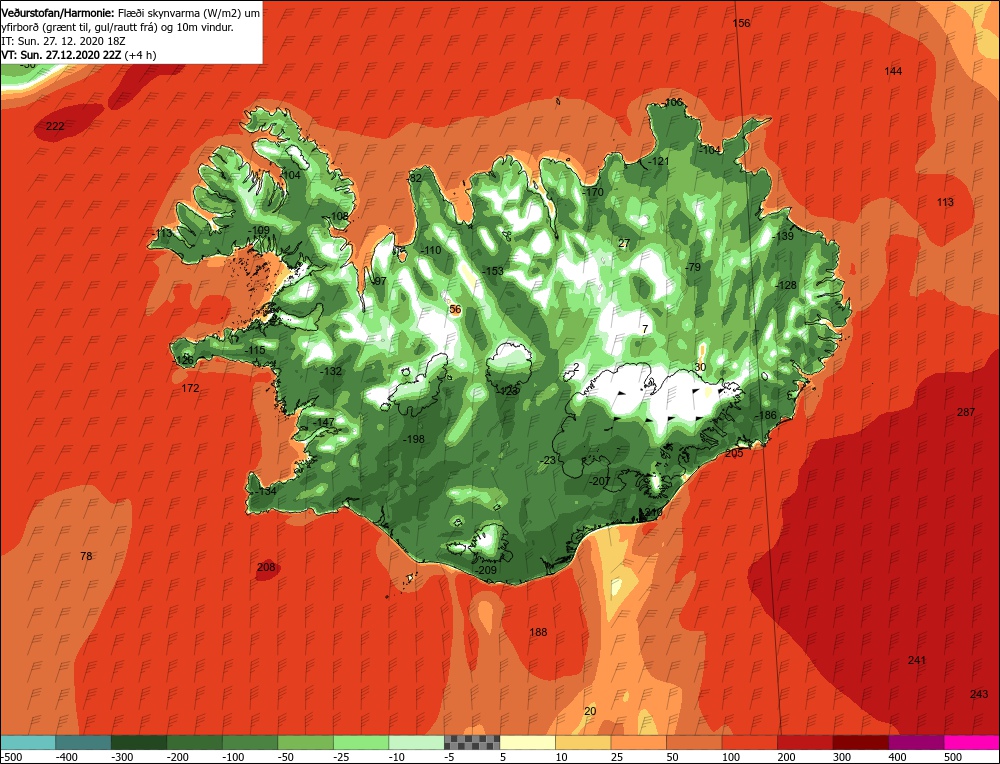Click the '-500' legend label
The width and height of the screenshot is (1000, 764).
[x=11, y=757]
